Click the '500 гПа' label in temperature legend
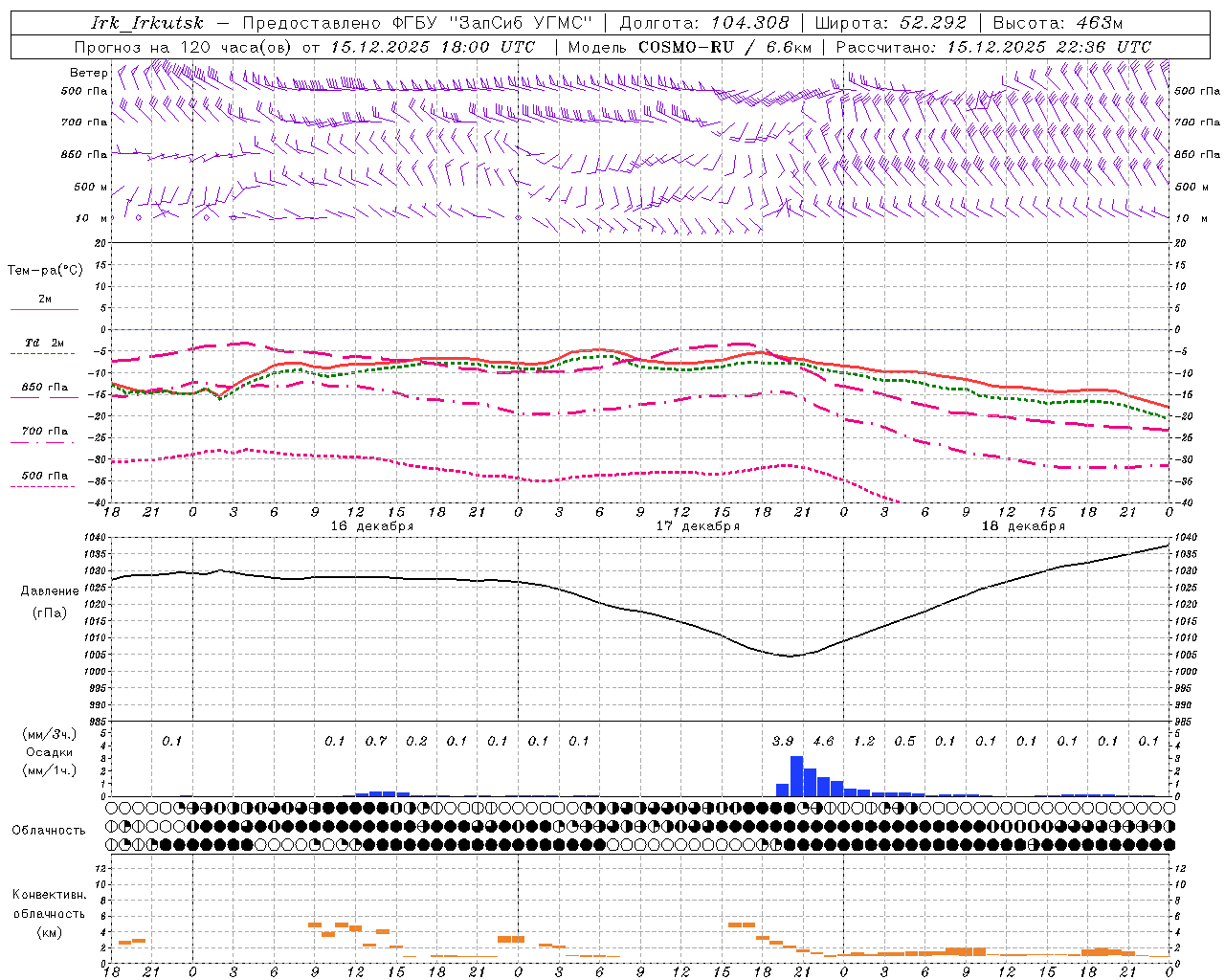1225x980 pixels. pos(45,476)
